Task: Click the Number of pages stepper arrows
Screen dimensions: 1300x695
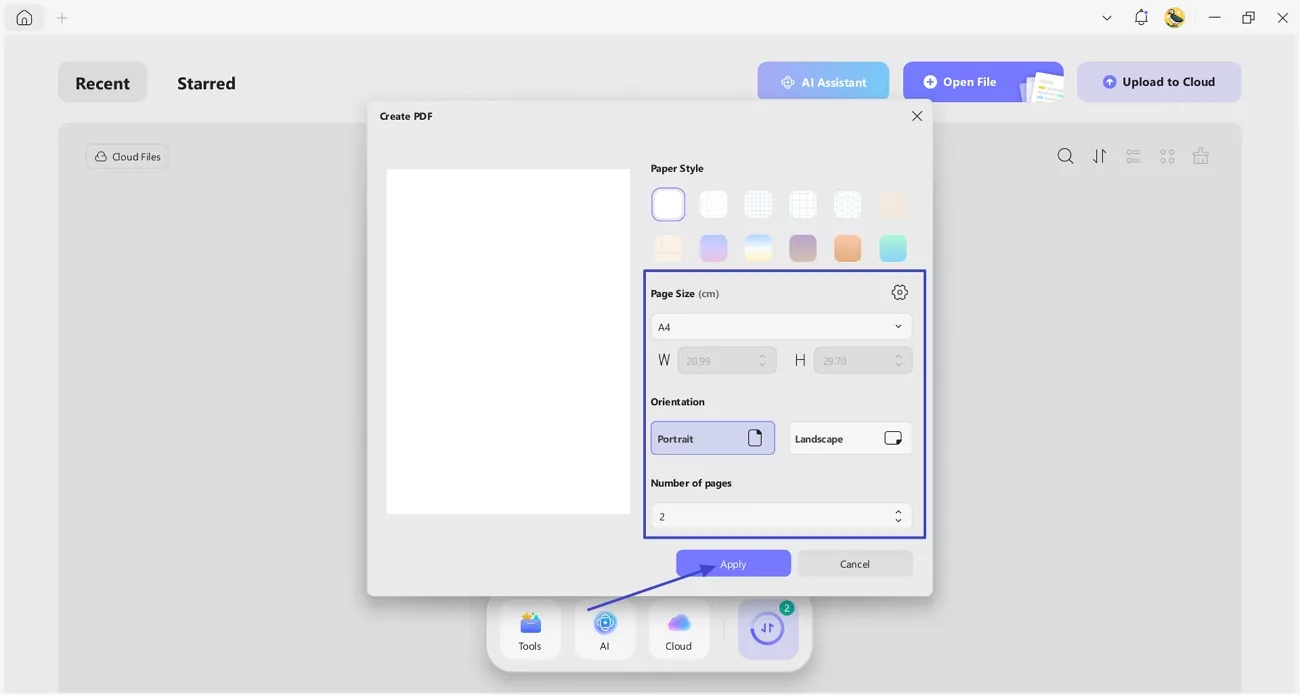Action: (x=898, y=516)
